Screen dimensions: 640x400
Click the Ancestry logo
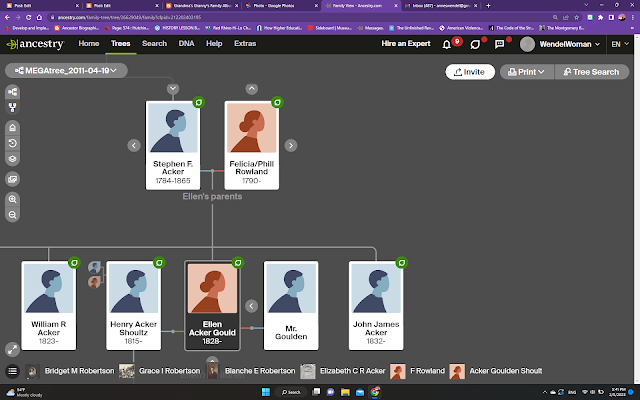(x=35, y=44)
